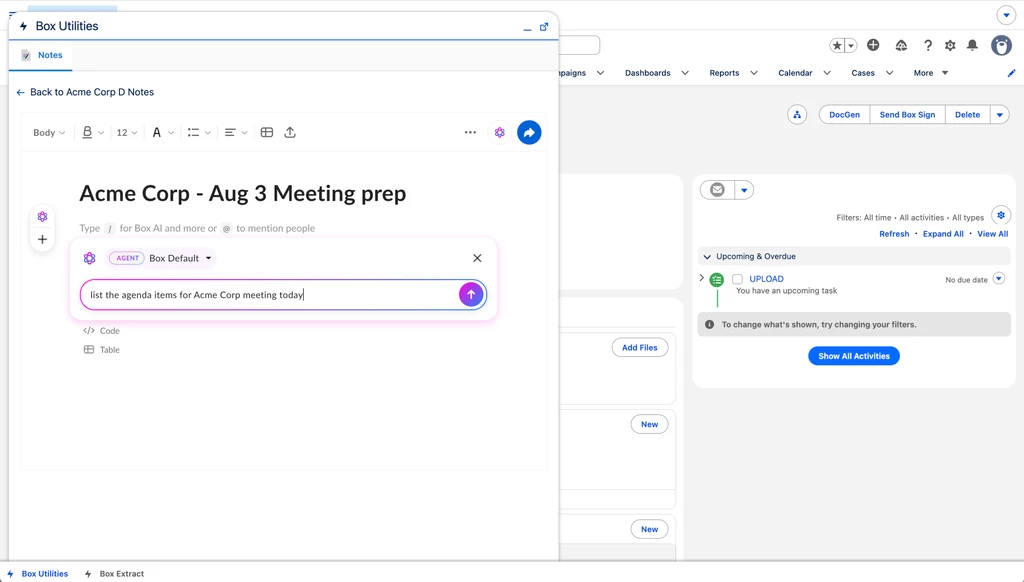Close the Box AI agent prompt
The width and height of the screenshot is (1024, 582).
477,258
